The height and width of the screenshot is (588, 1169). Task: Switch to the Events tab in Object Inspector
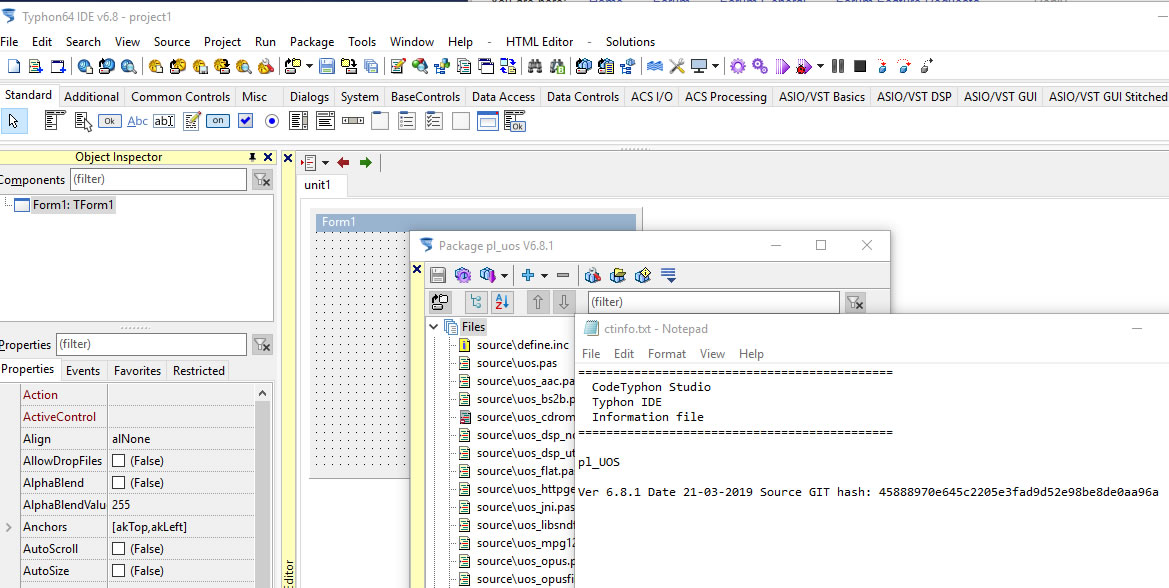click(x=83, y=370)
